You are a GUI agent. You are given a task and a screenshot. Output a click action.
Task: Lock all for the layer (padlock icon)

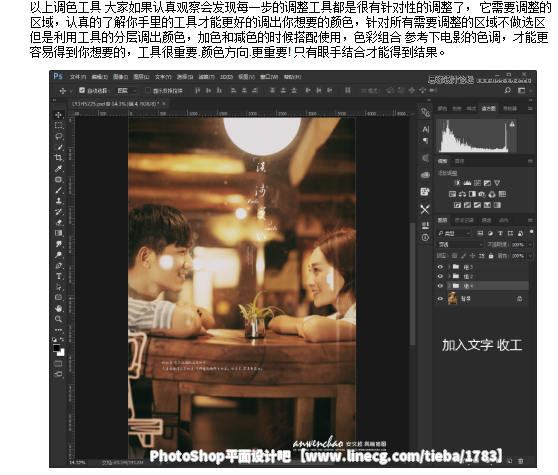pyautogui.click(x=491, y=256)
